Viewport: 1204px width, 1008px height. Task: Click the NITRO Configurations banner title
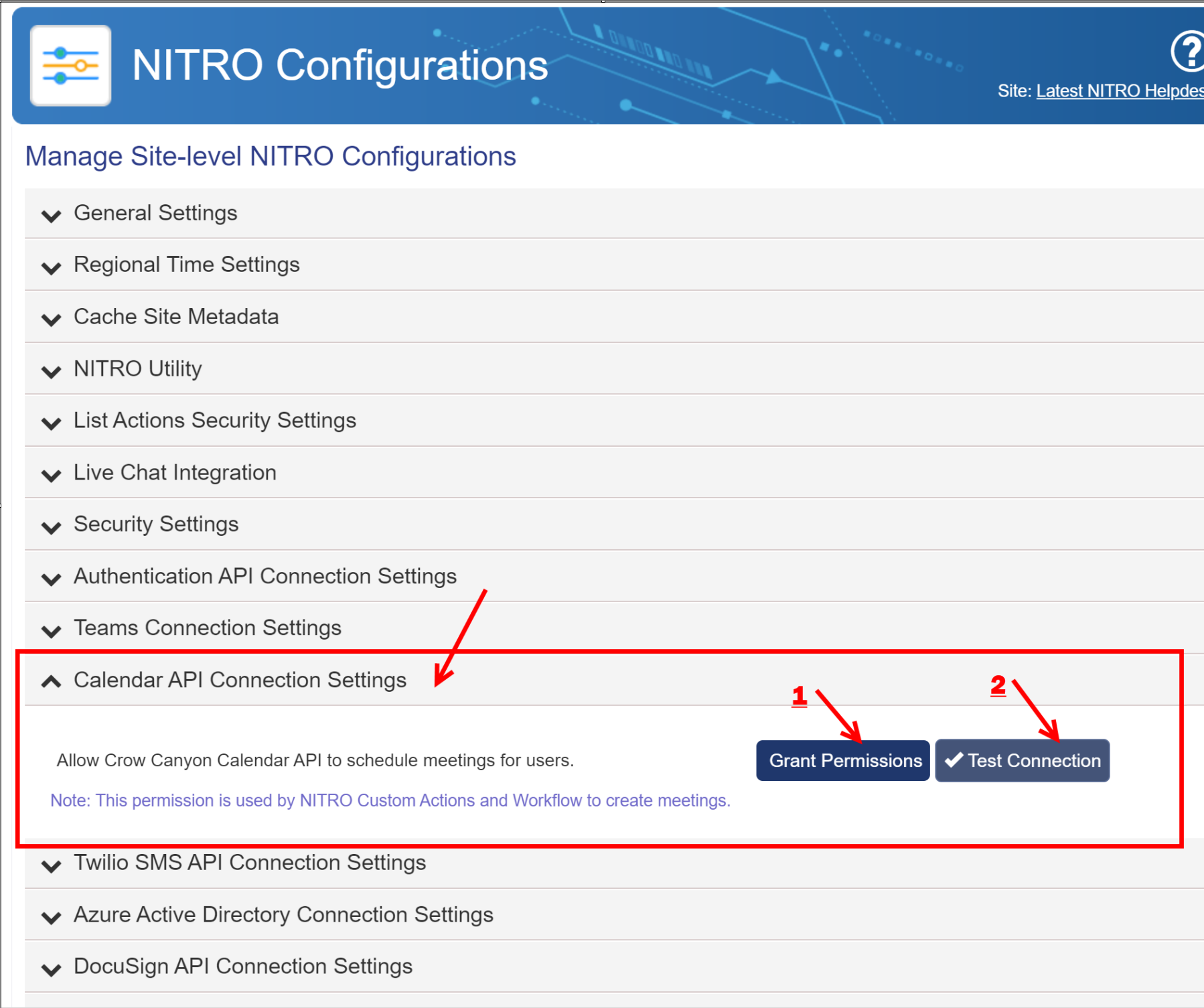340,65
